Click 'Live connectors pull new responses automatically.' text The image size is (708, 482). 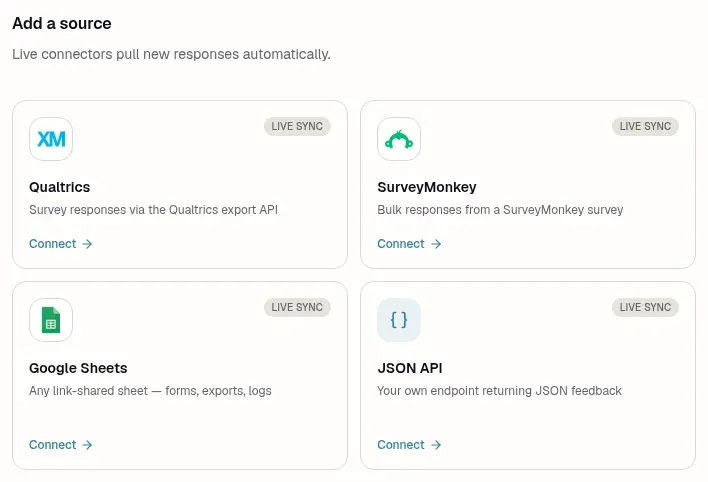coord(172,54)
